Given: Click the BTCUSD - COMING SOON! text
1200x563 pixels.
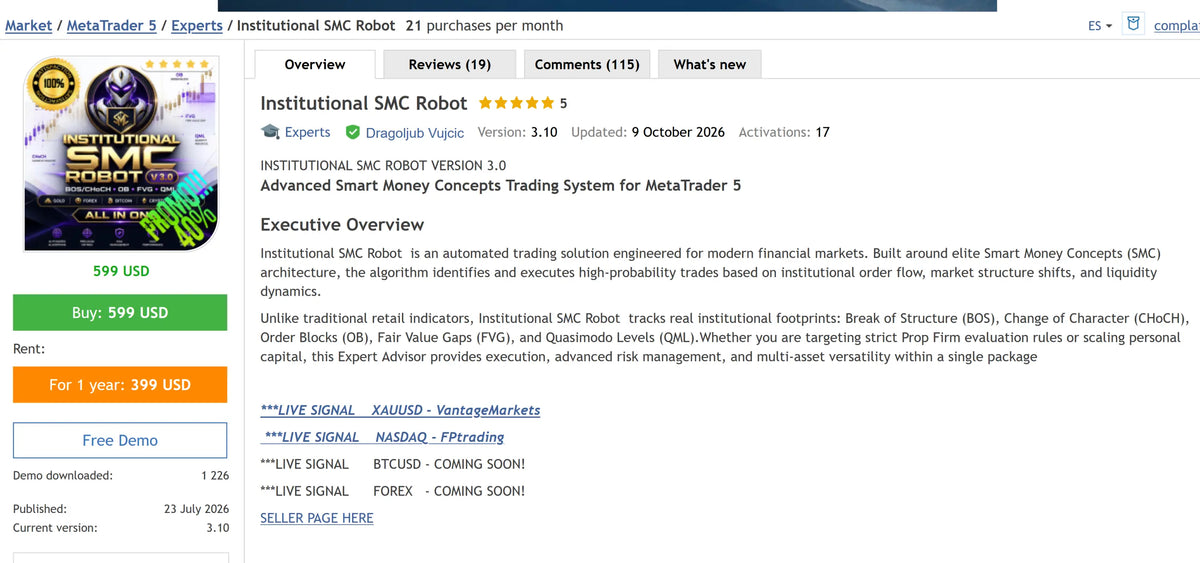Looking at the screenshot, I should [x=449, y=464].
